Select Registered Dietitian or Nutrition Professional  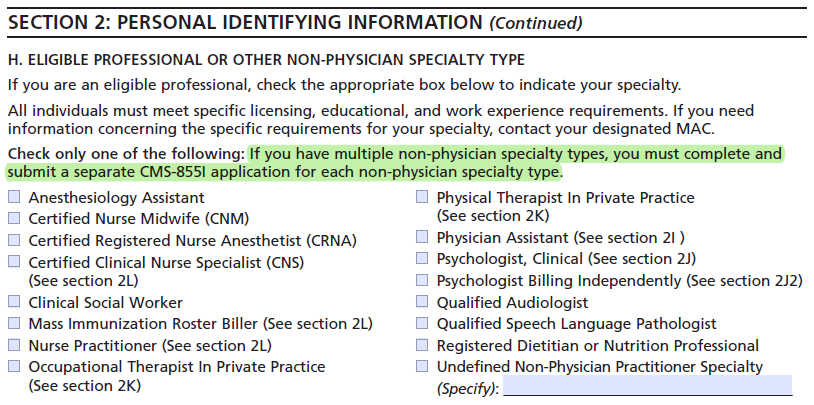(423, 345)
